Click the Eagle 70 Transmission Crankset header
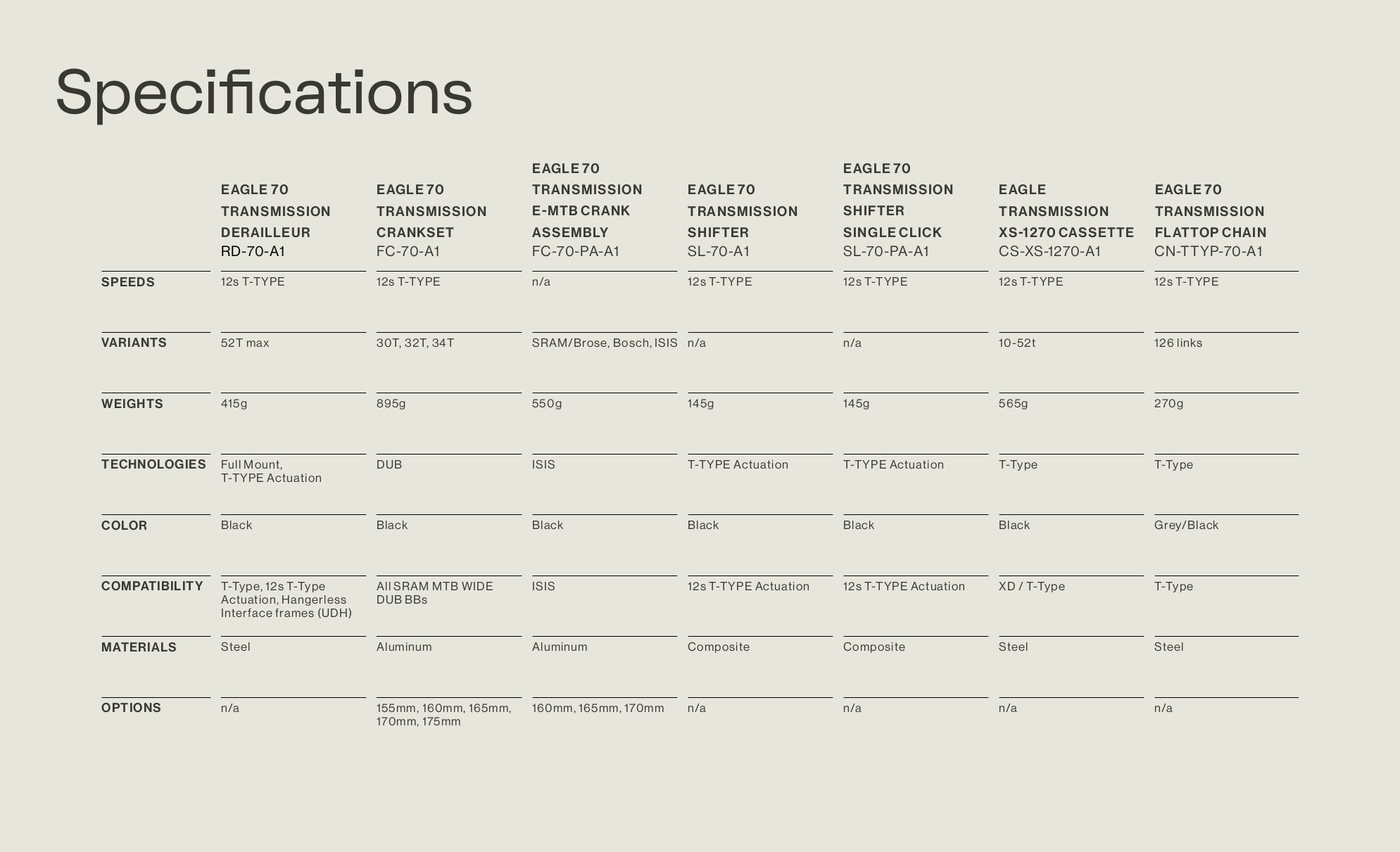The image size is (1400, 852). point(431,211)
